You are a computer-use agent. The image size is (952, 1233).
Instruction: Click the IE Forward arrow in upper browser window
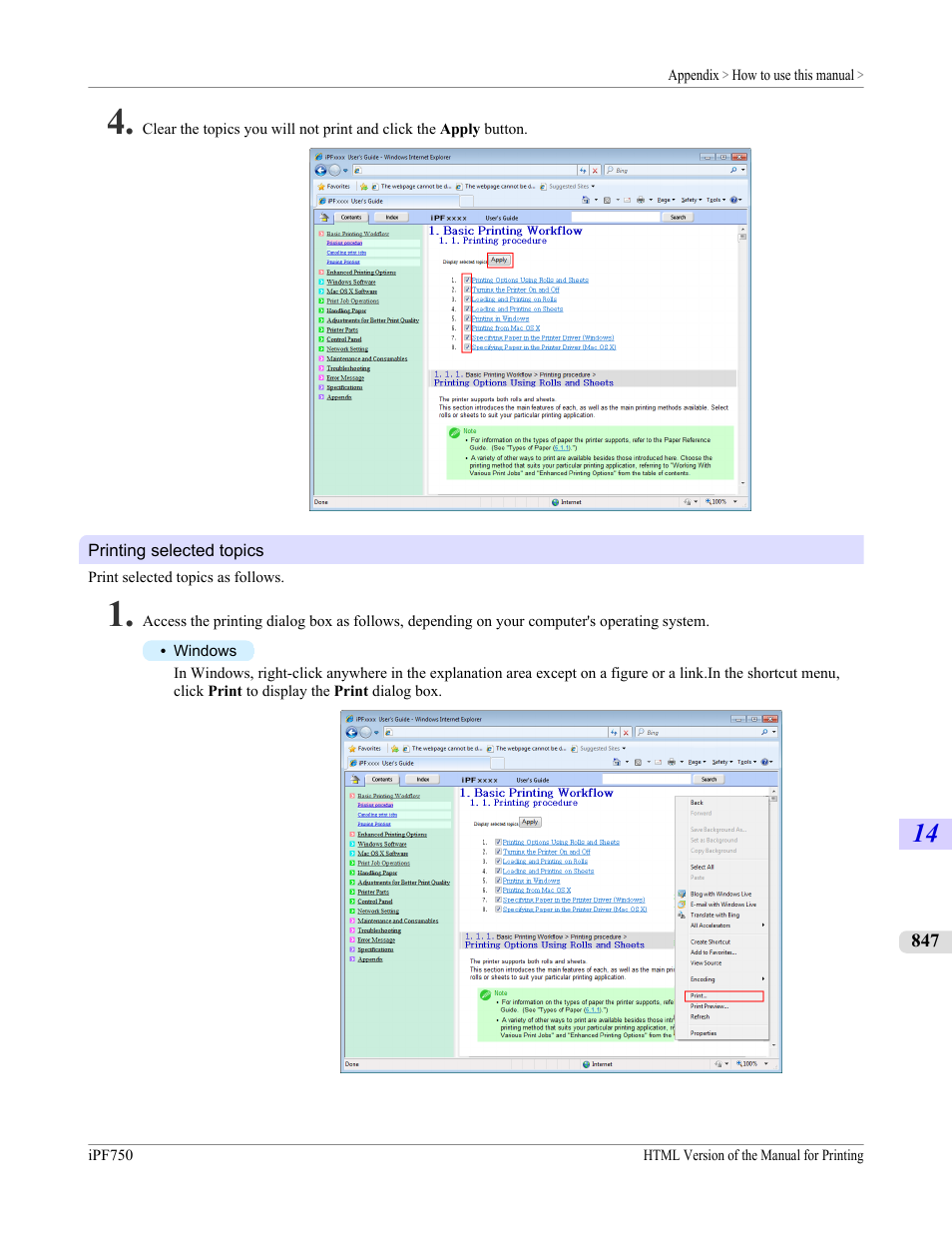pos(334,171)
